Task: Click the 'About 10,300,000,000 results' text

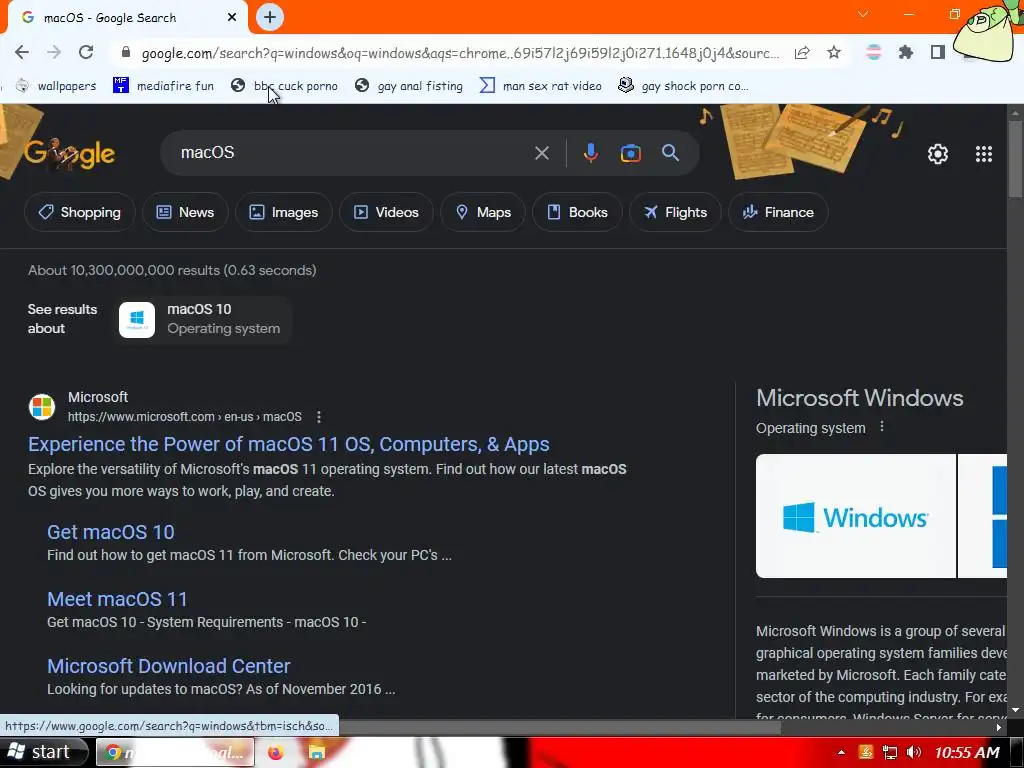Action: click(x=172, y=270)
